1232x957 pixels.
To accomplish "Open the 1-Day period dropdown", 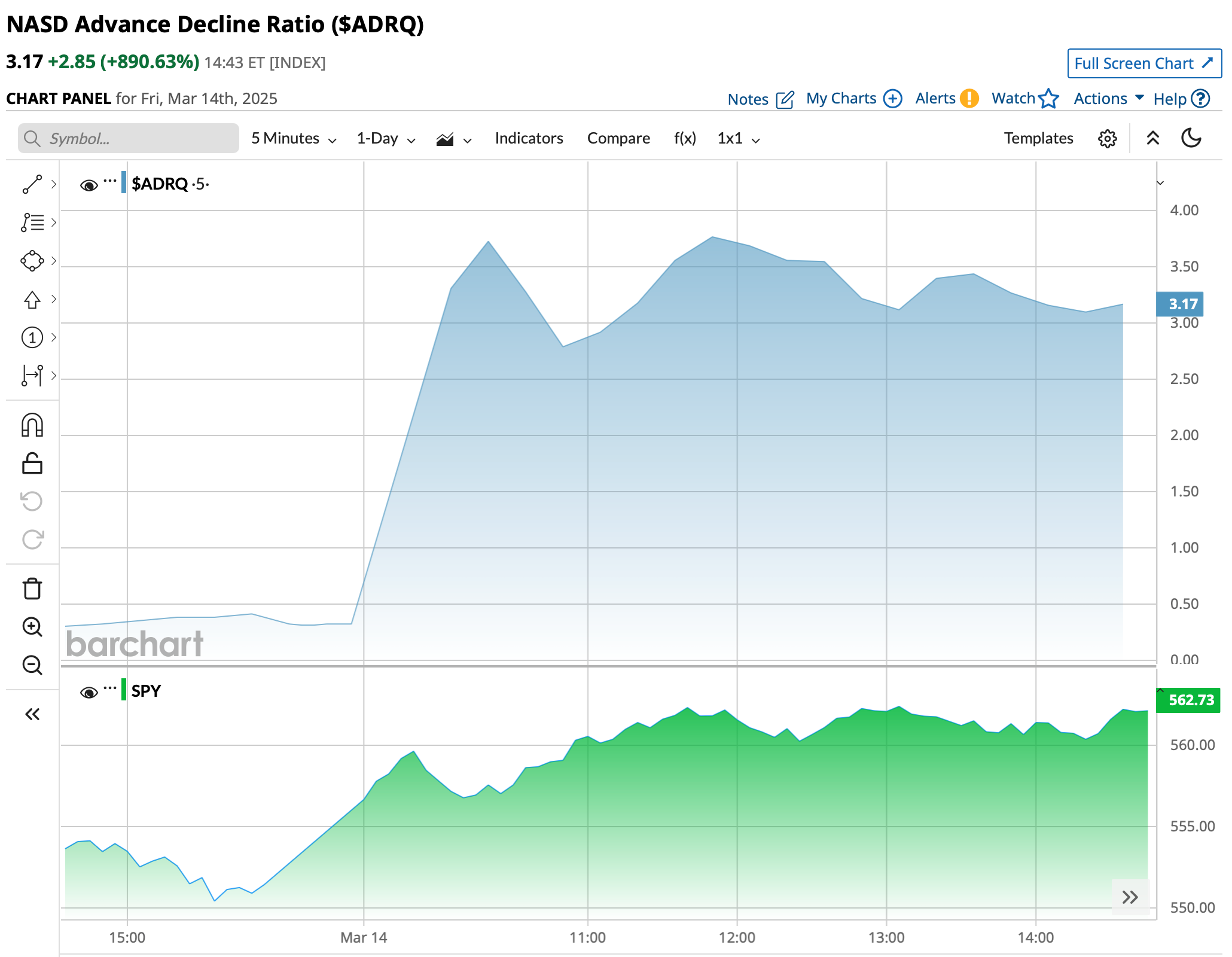I will 386,139.
